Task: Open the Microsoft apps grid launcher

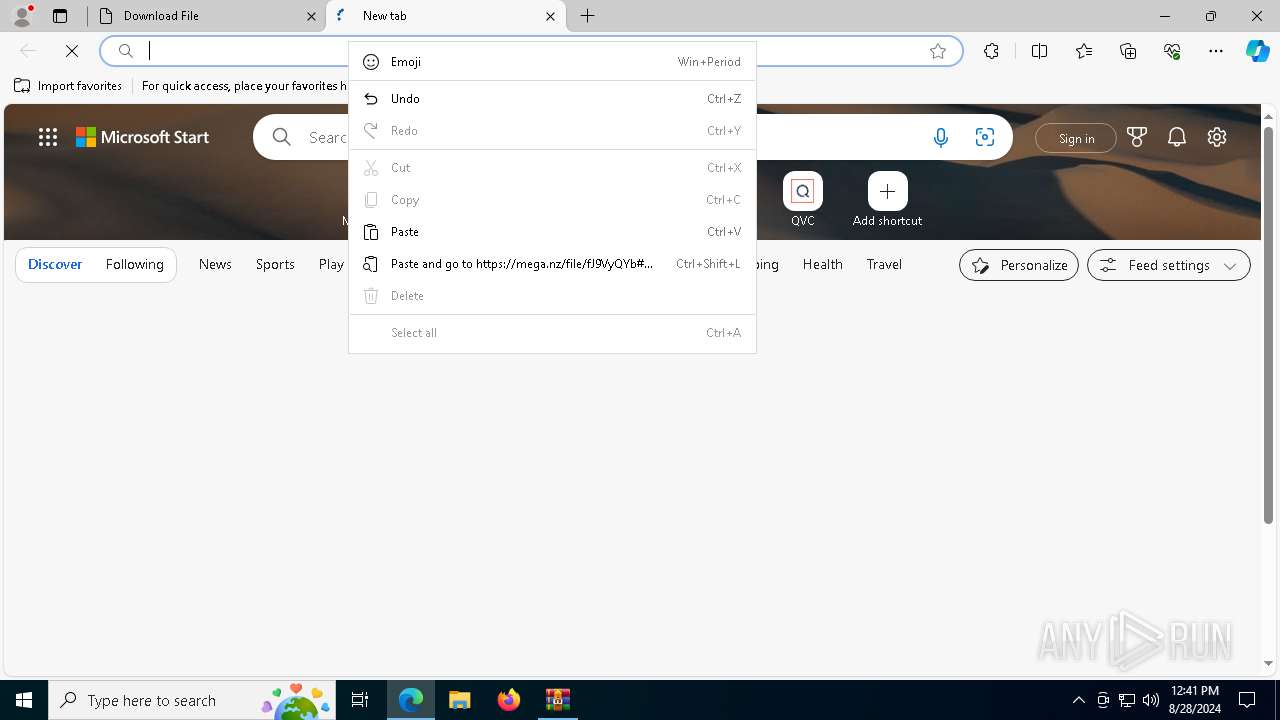Action: pos(48,137)
